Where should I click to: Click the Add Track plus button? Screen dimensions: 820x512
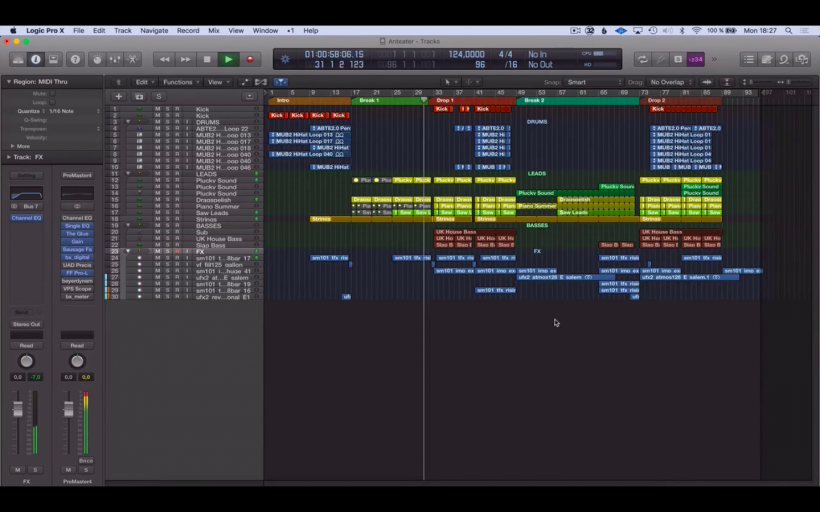[119, 96]
